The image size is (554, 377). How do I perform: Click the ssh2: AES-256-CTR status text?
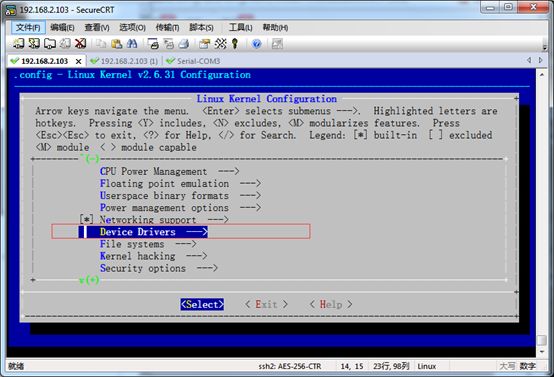pos(290,366)
